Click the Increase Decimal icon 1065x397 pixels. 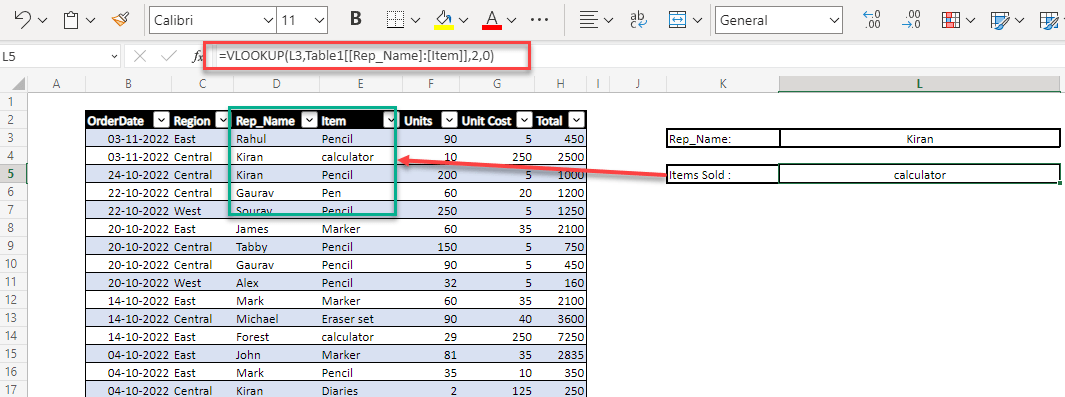(871, 20)
